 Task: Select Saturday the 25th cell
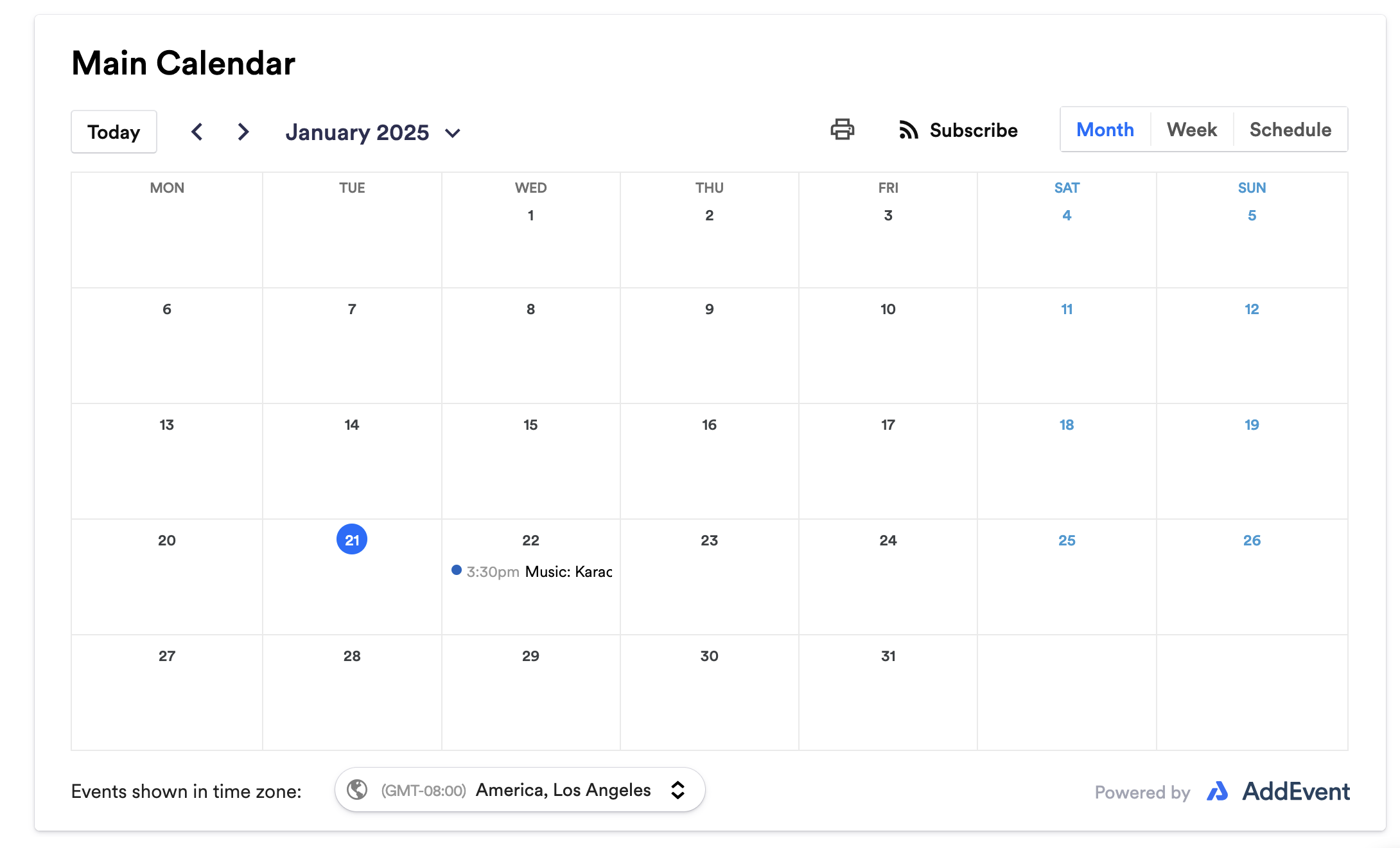[x=1066, y=541]
